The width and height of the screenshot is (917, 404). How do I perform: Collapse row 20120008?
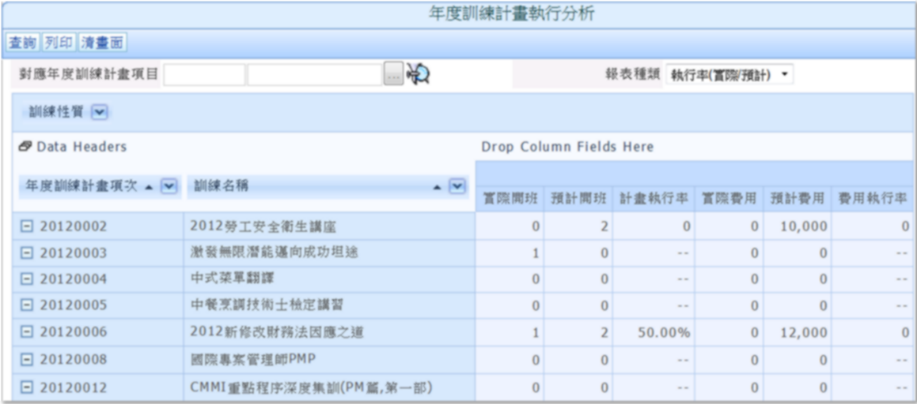(27, 359)
